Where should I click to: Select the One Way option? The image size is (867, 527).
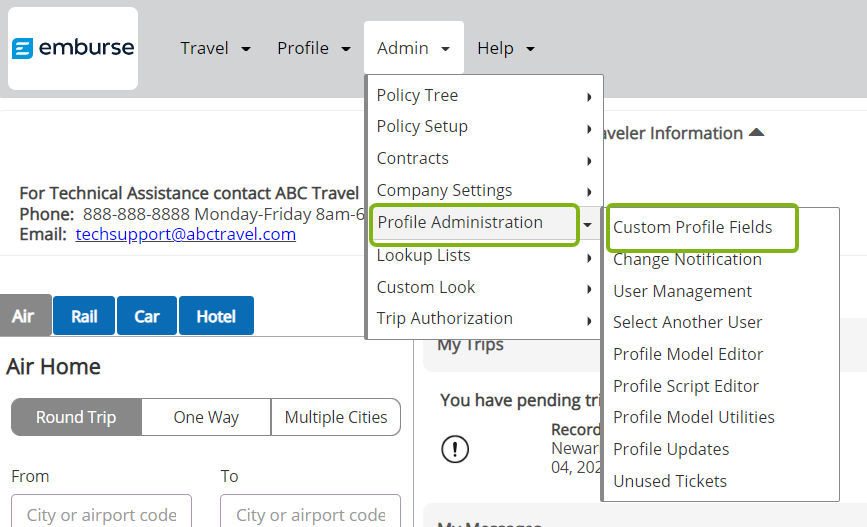coord(206,417)
